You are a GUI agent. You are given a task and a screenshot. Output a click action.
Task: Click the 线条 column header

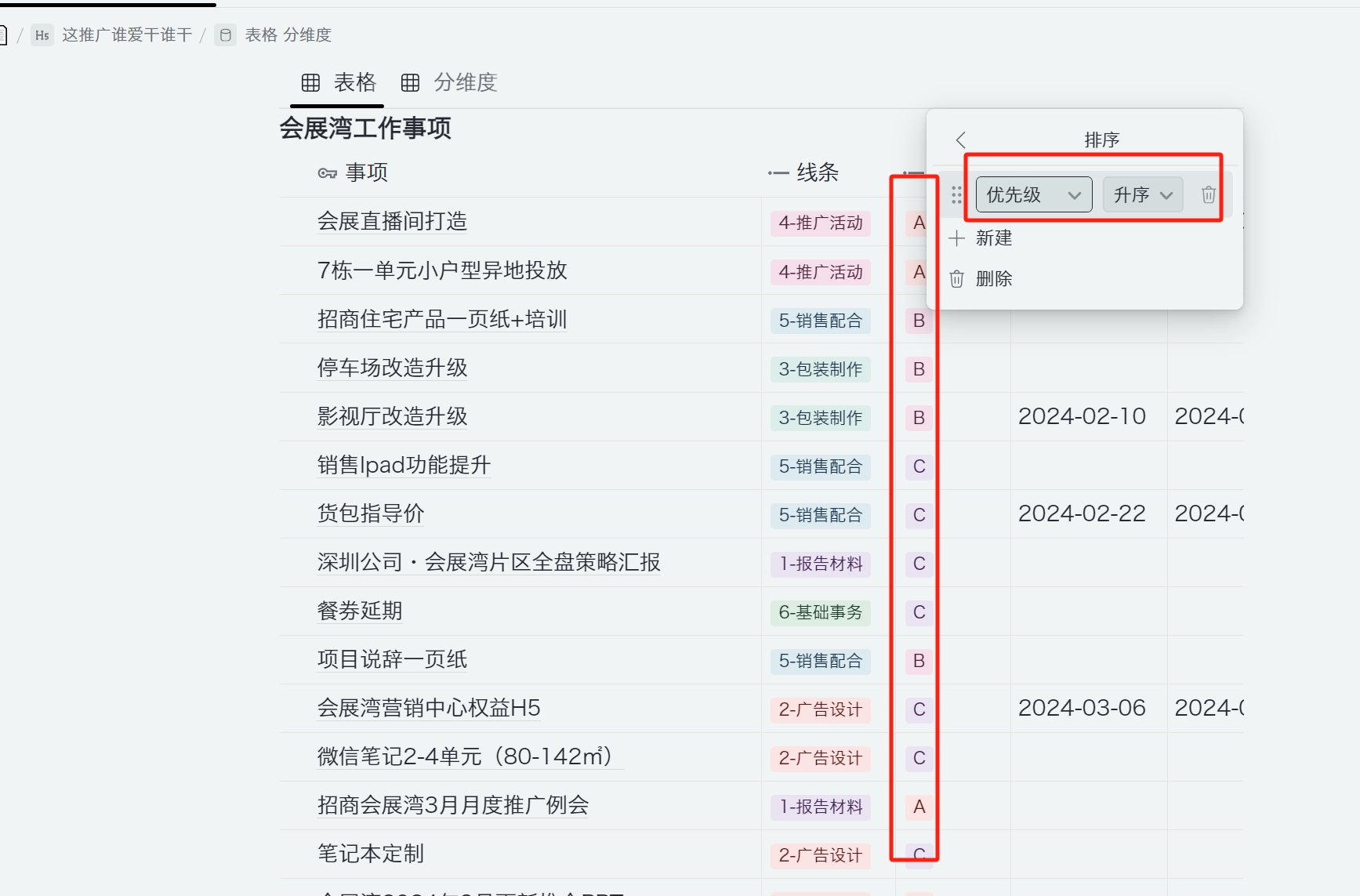click(x=803, y=172)
